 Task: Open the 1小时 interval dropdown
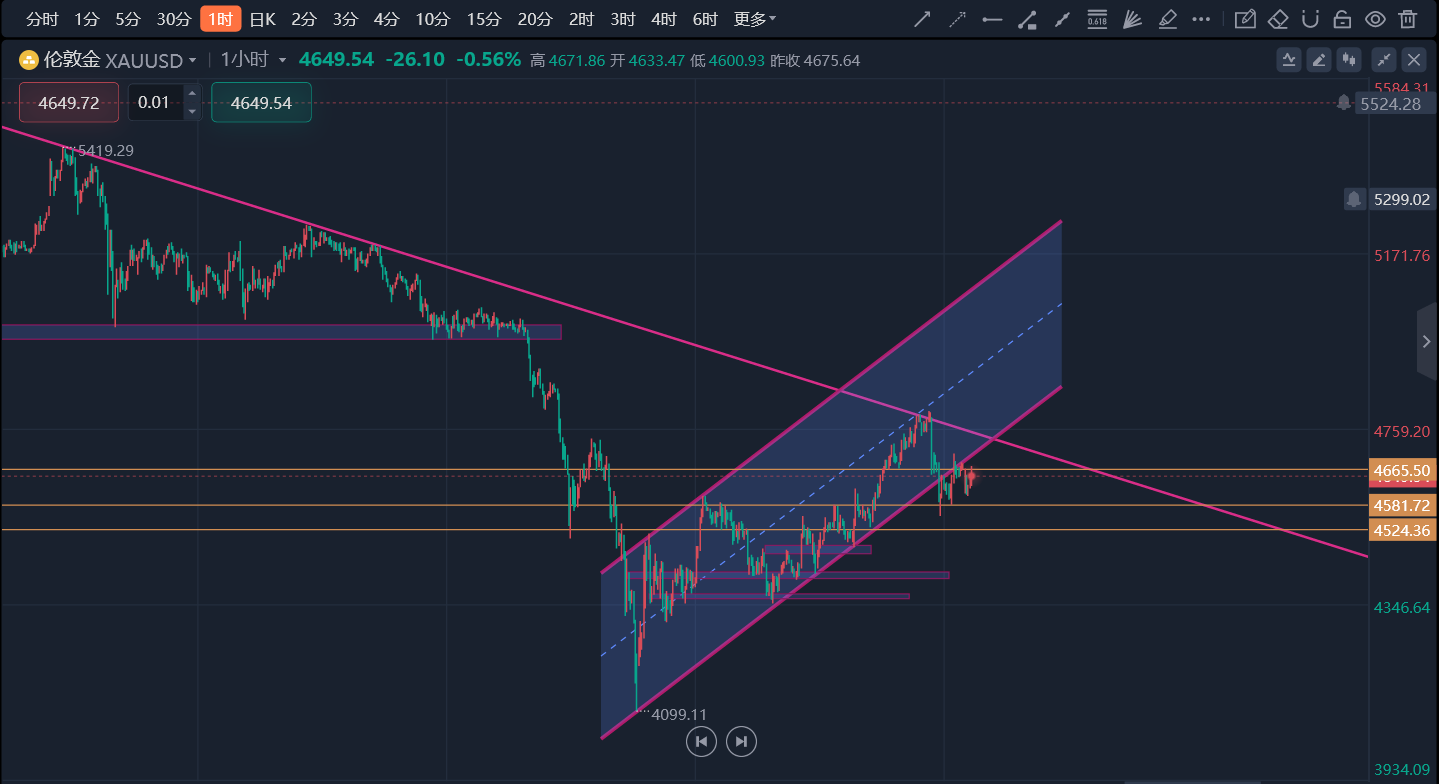click(253, 60)
